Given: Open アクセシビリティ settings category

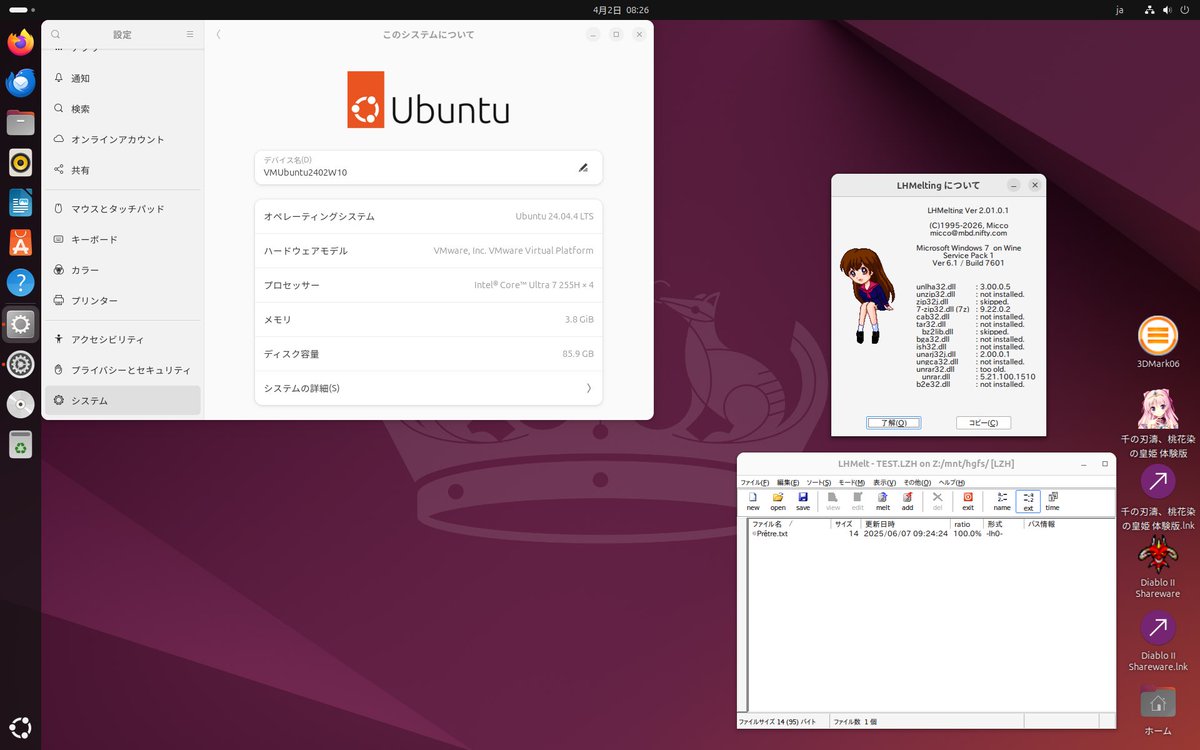Looking at the screenshot, I should (123, 339).
